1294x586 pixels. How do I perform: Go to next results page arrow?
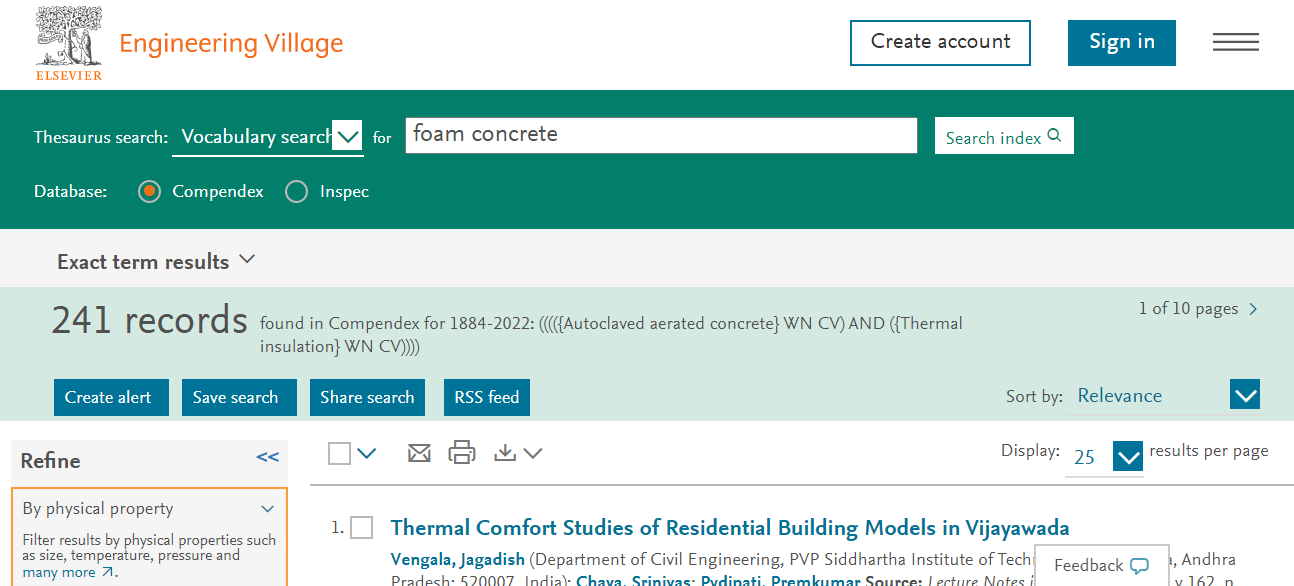tap(1254, 309)
